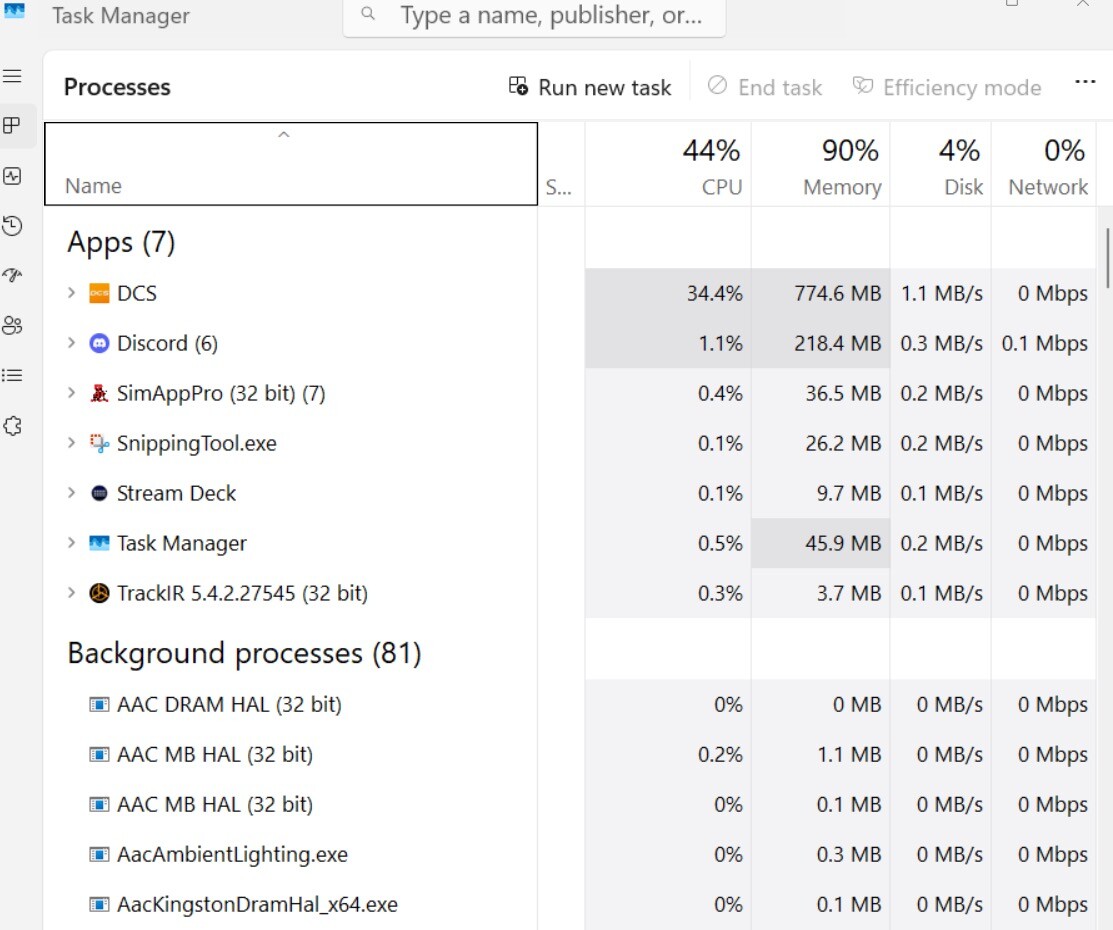Sort by the CPU column header
Screen dimensions: 1113x930
pos(668,164)
